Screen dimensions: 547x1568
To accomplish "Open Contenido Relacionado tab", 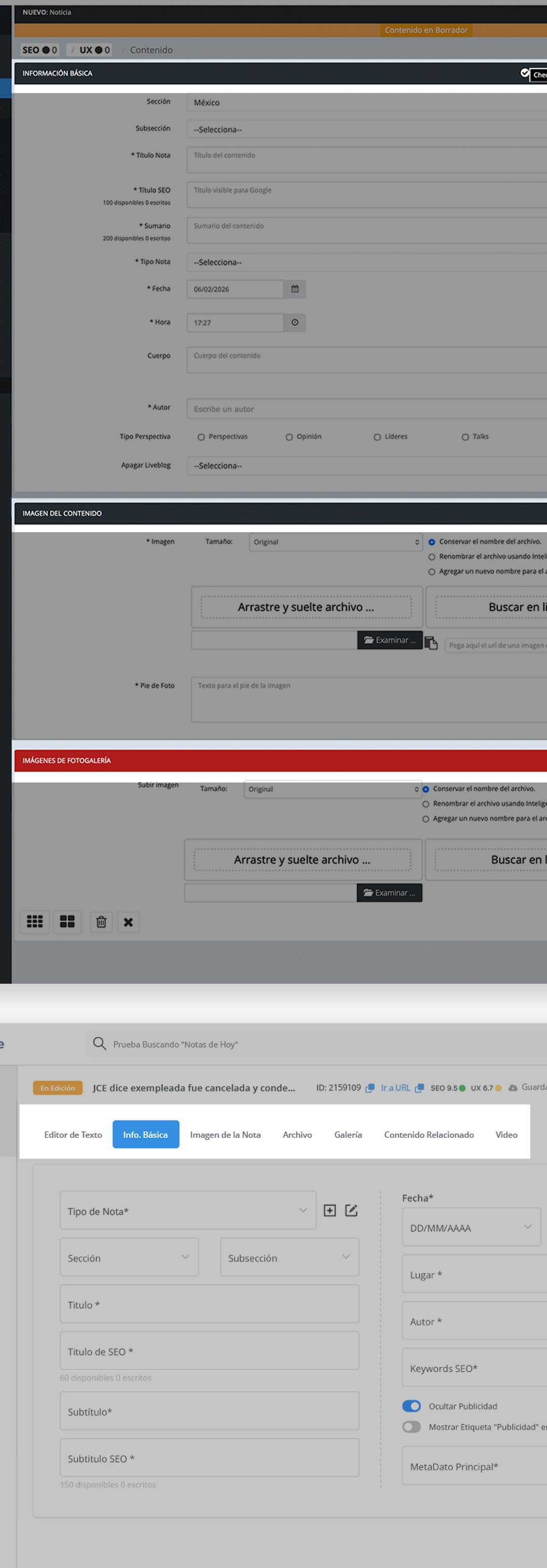I will 429,1135.
